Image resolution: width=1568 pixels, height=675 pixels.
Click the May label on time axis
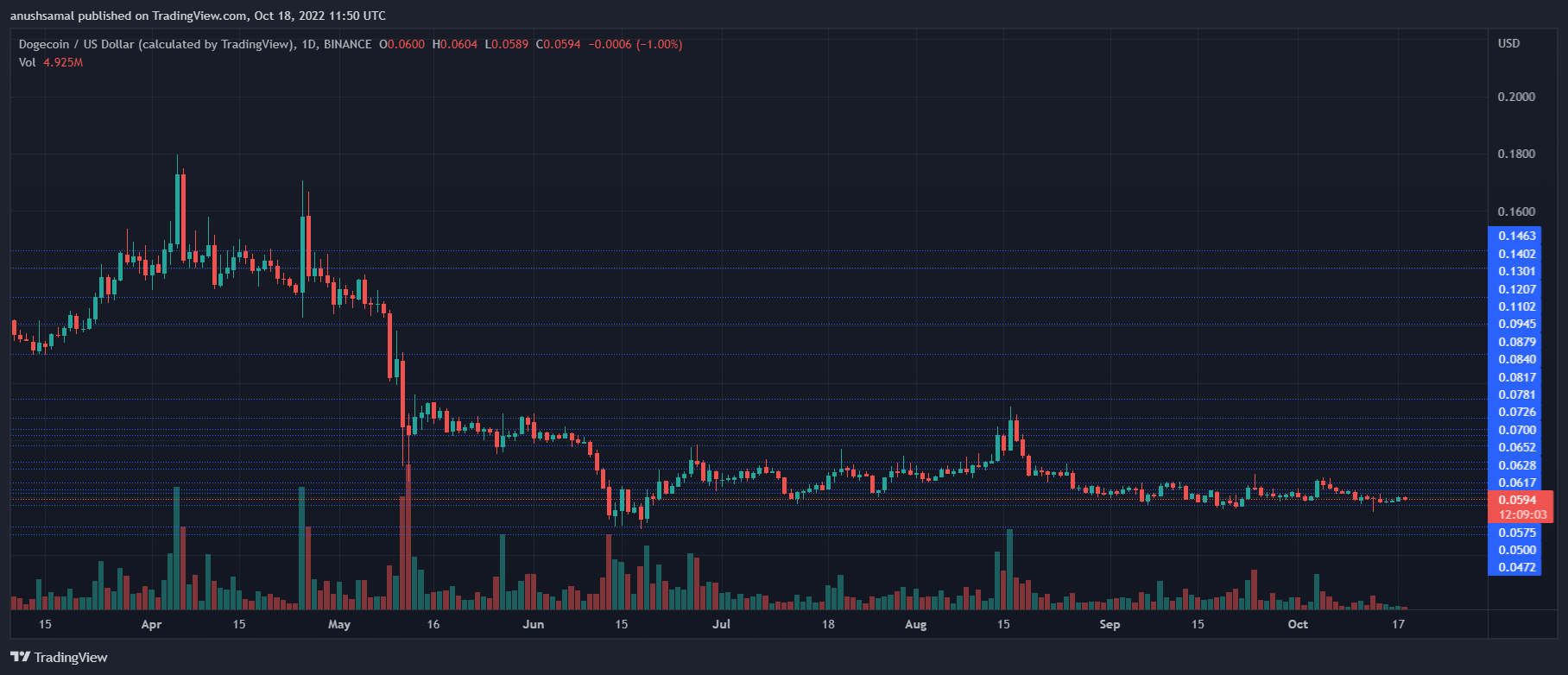(x=339, y=624)
